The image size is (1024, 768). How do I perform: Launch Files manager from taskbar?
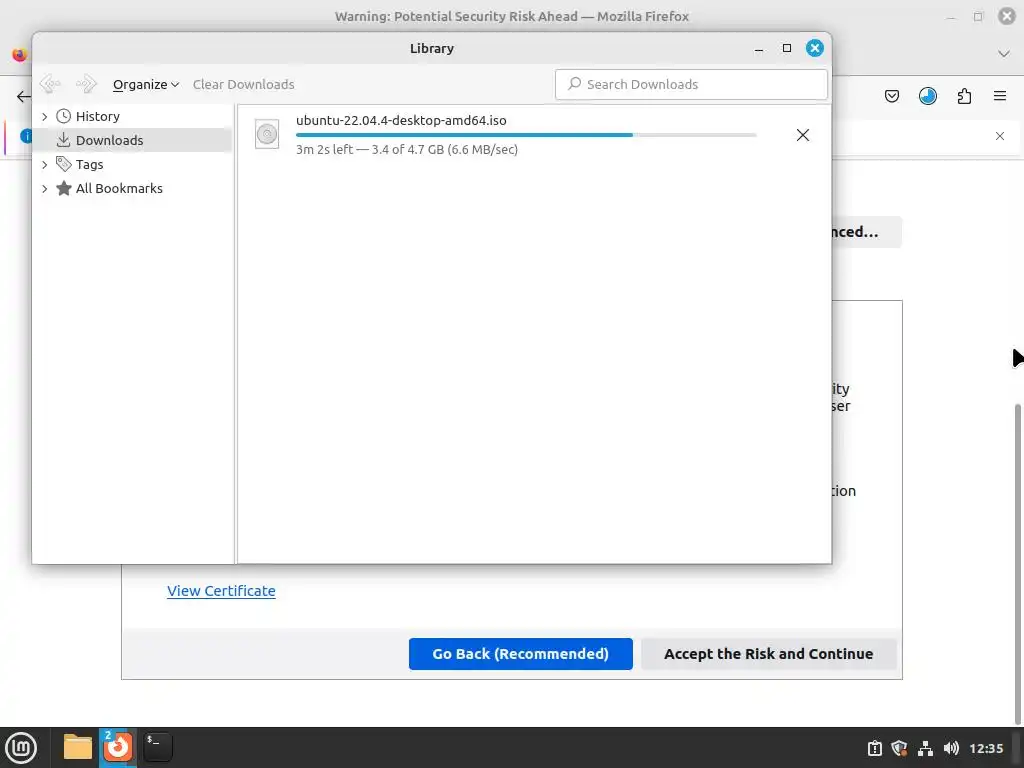(78, 746)
